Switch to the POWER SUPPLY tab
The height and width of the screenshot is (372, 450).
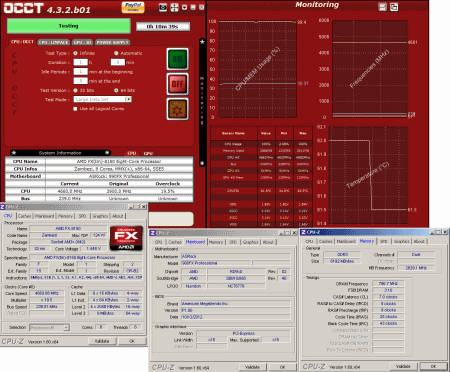tap(112, 42)
